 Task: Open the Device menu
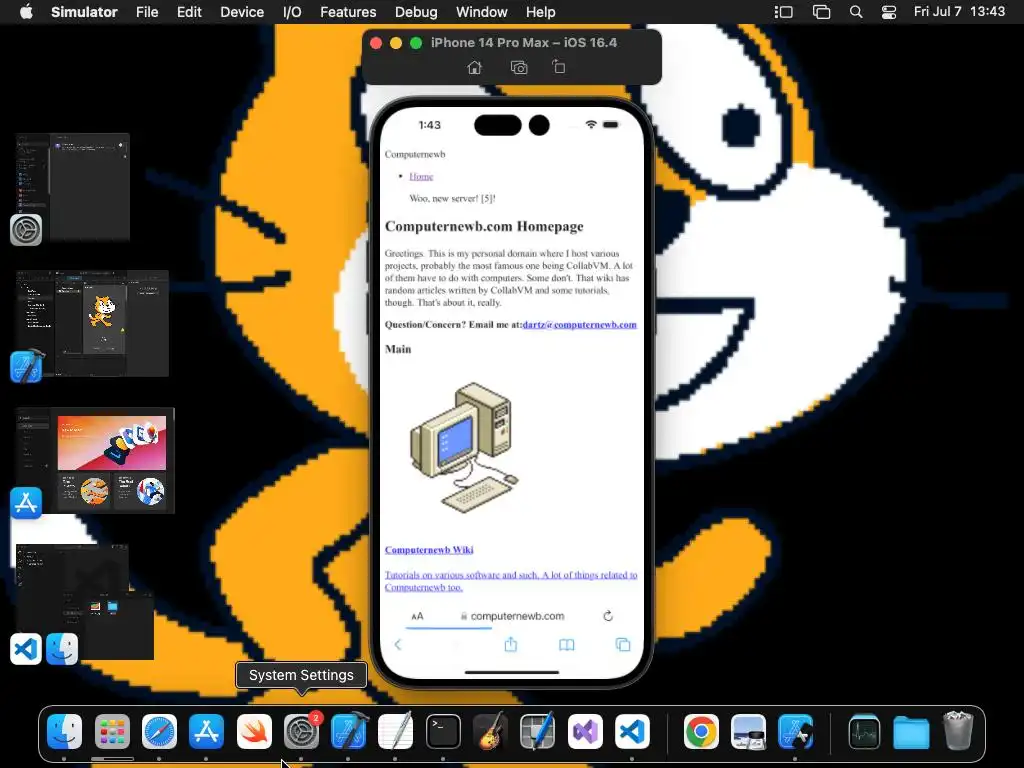pyautogui.click(x=242, y=12)
